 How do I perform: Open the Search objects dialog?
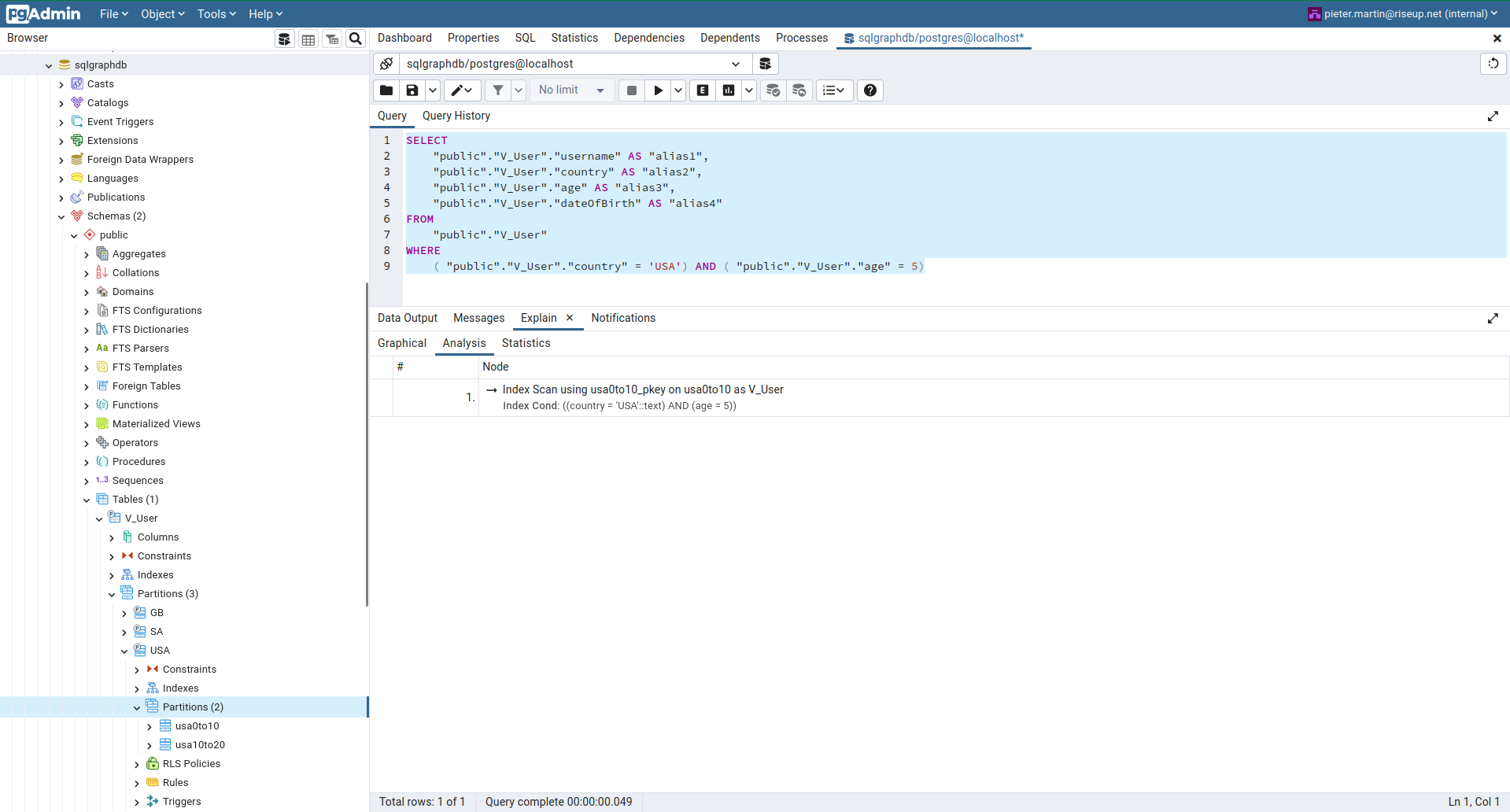point(355,39)
